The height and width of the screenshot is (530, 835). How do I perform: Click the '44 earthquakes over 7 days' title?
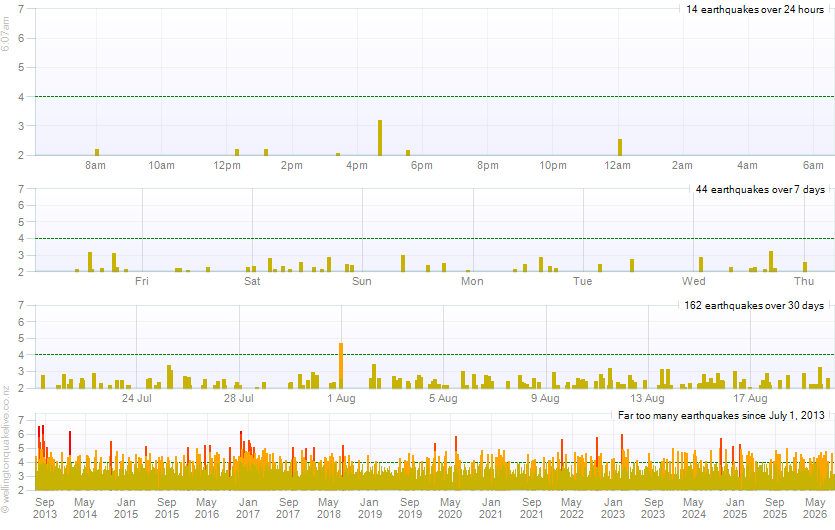point(760,190)
